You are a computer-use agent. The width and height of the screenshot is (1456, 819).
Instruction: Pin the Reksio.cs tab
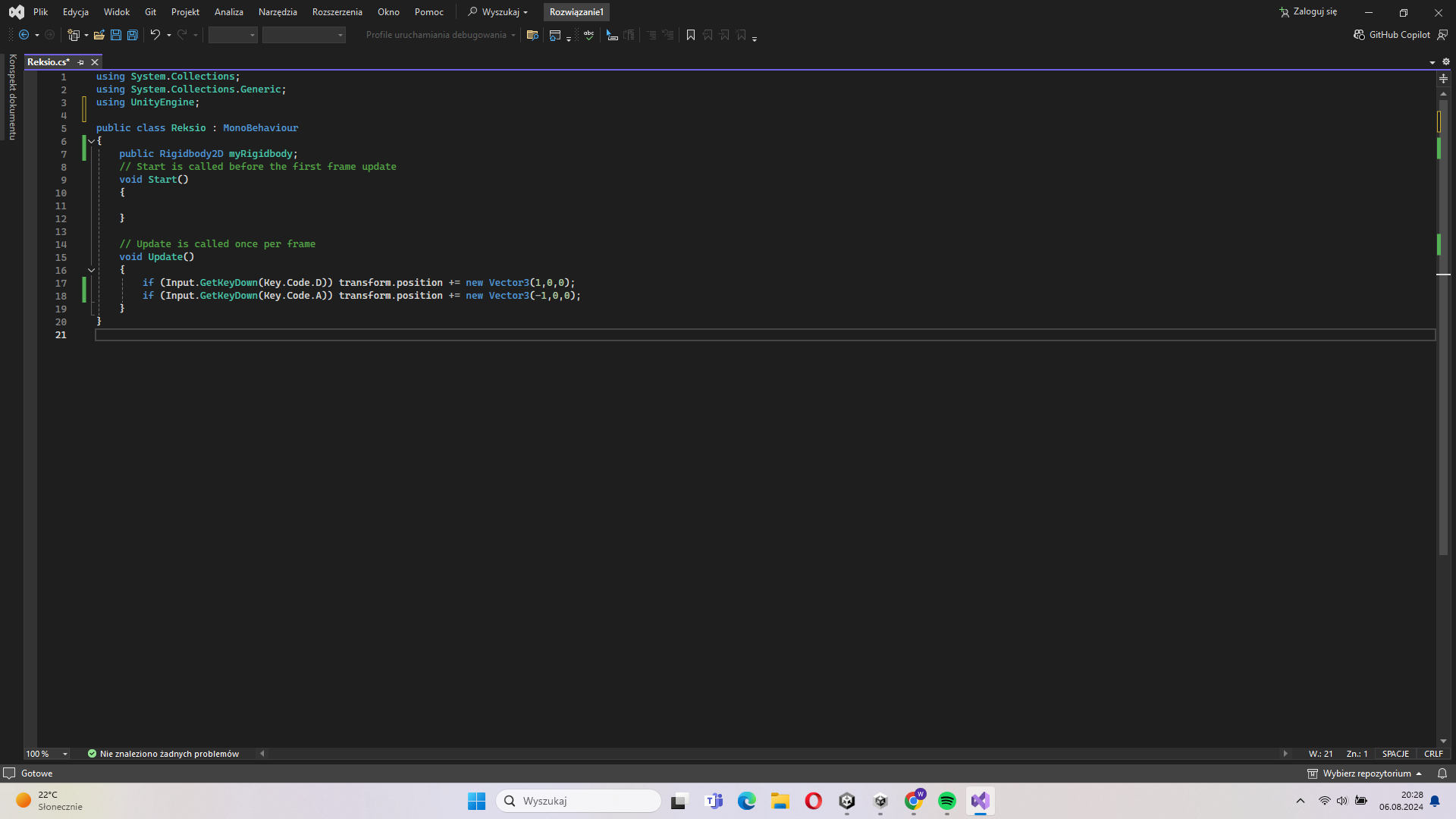tap(81, 62)
